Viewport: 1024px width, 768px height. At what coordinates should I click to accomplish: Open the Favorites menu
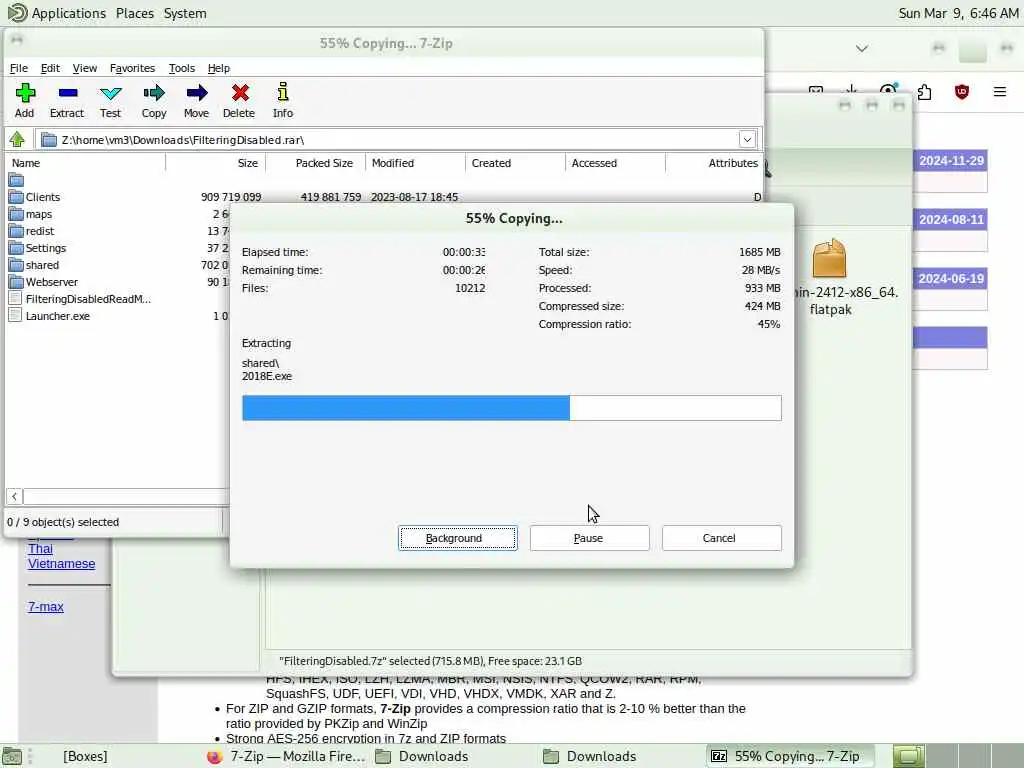pyautogui.click(x=132, y=68)
